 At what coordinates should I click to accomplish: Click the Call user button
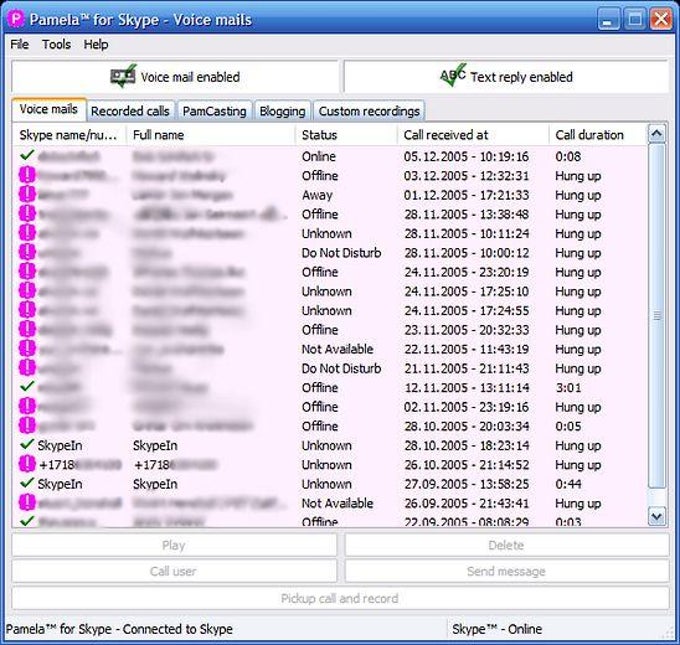pyautogui.click(x=174, y=571)
